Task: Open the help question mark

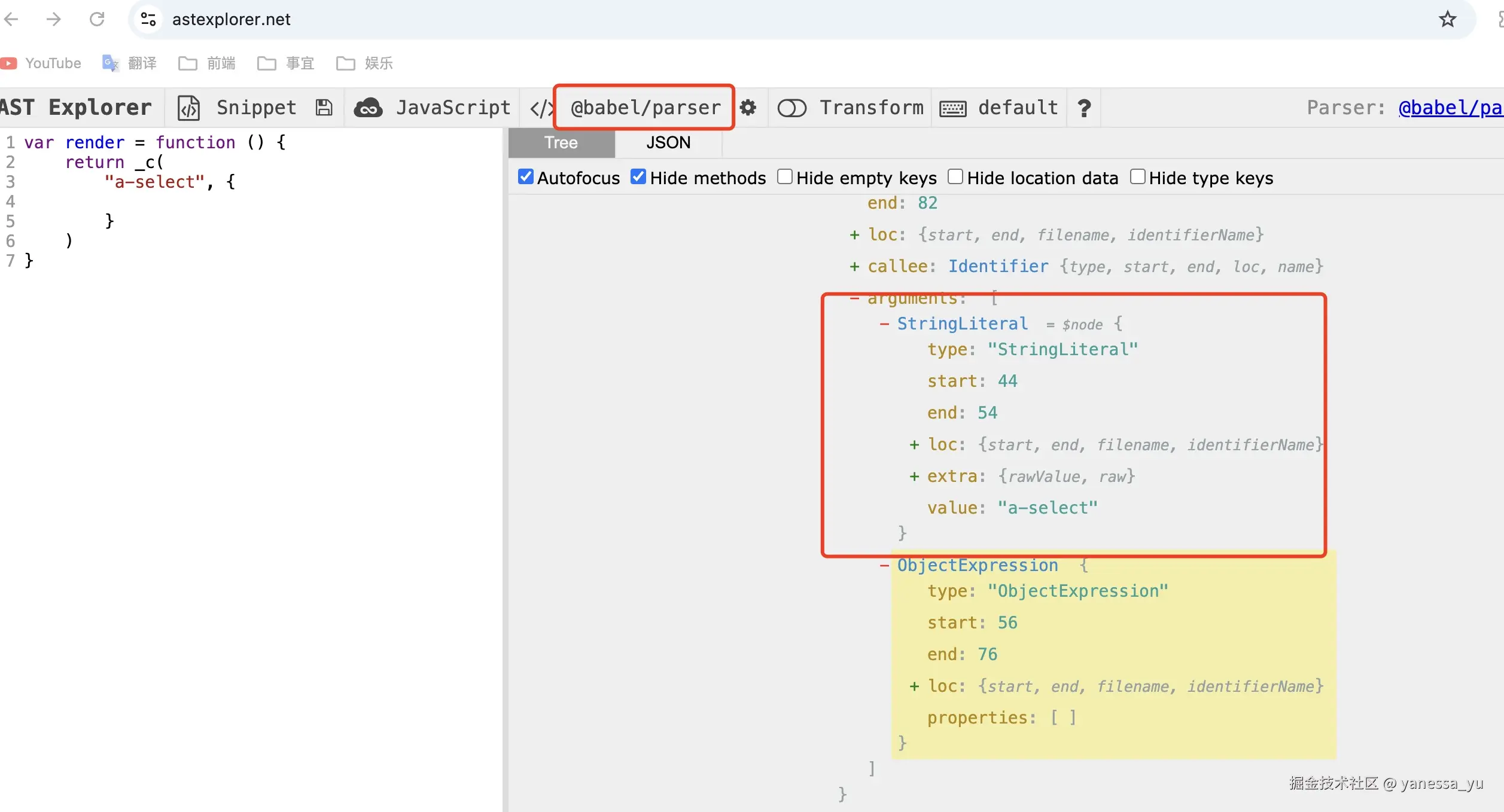Action: coord(1083,108)
